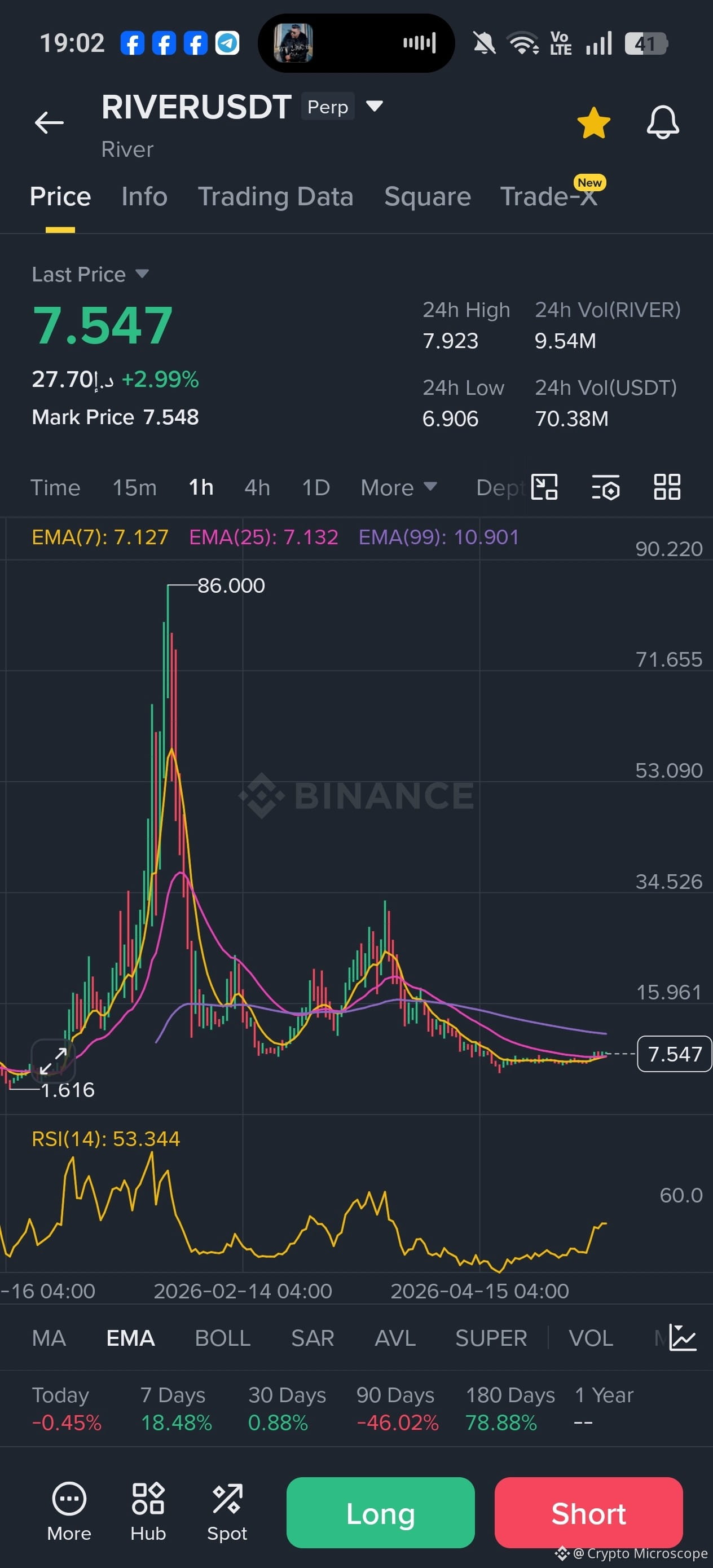Tap the 90 Days -46.02% performance
This screenshot has height=1568, width=713.
tap(398, 1408)
